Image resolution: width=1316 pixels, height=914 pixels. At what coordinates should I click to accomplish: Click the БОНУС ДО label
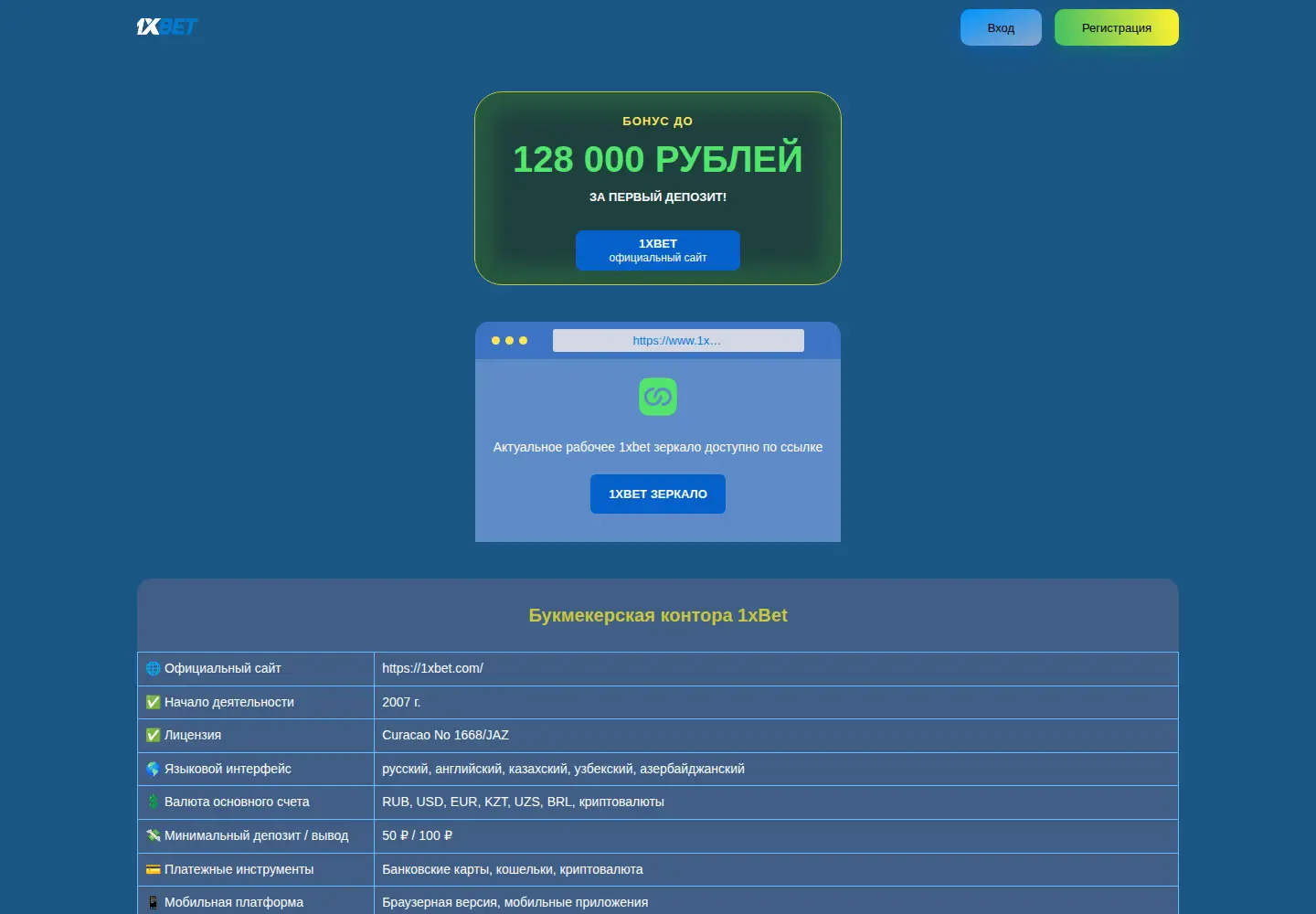pyautogui.click(x=658, y=121)
